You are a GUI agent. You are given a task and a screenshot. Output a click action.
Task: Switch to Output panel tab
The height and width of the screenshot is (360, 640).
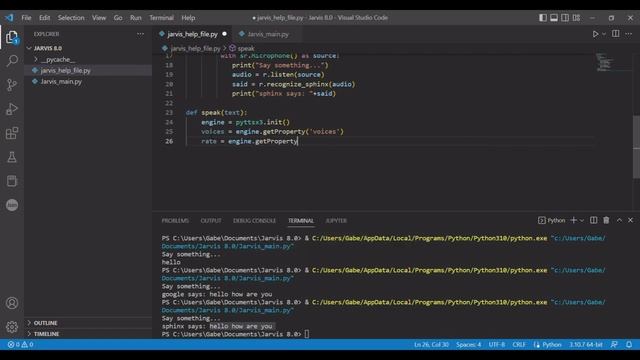211,220
